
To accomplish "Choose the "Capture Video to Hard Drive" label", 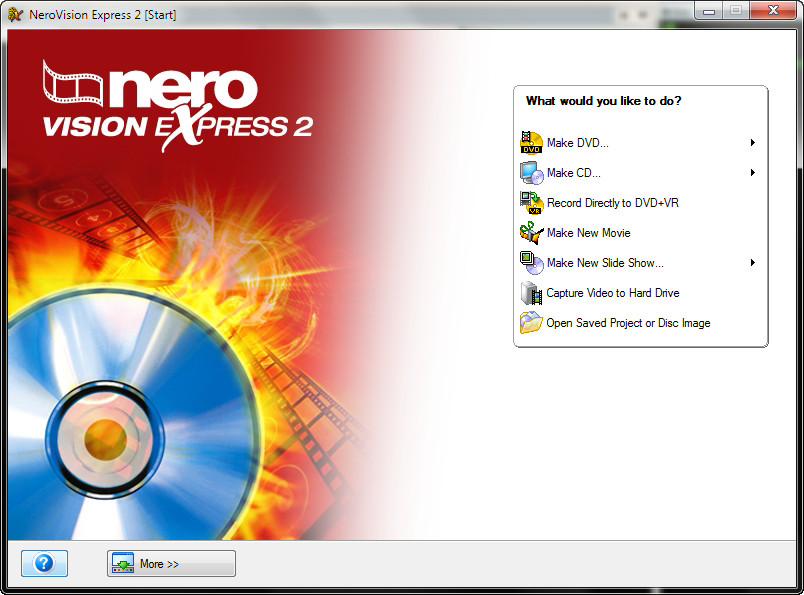I will click(x=612, y=293).
